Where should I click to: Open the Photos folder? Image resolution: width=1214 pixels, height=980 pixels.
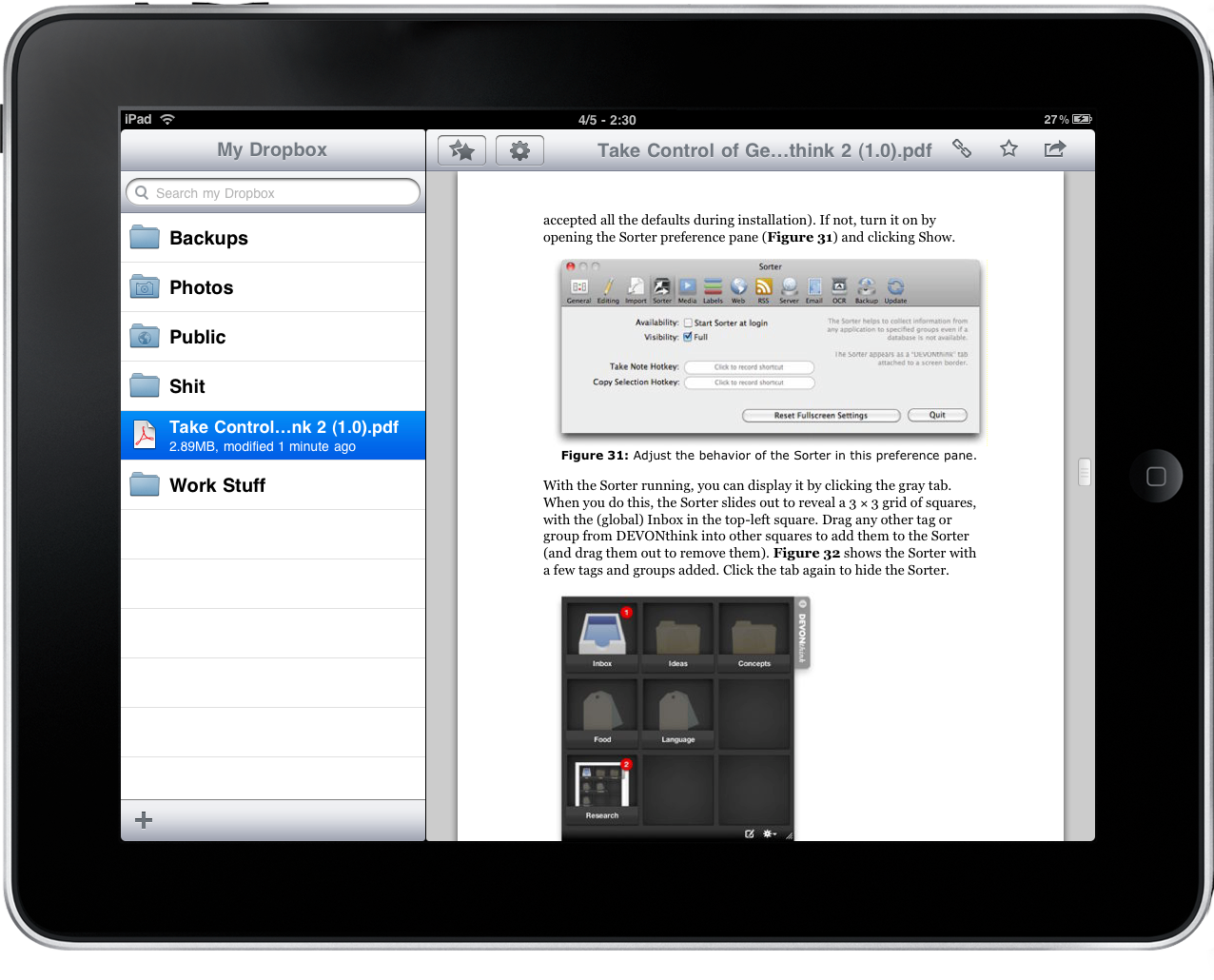click(273, 287)
